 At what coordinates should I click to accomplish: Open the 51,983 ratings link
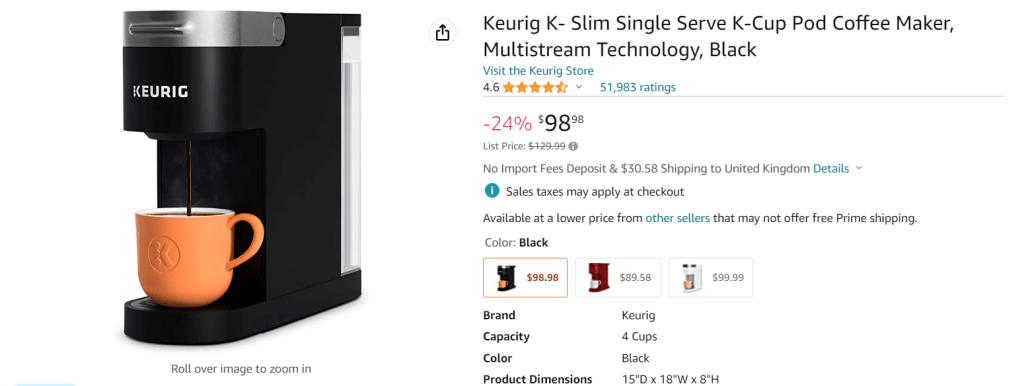point(637,88)
